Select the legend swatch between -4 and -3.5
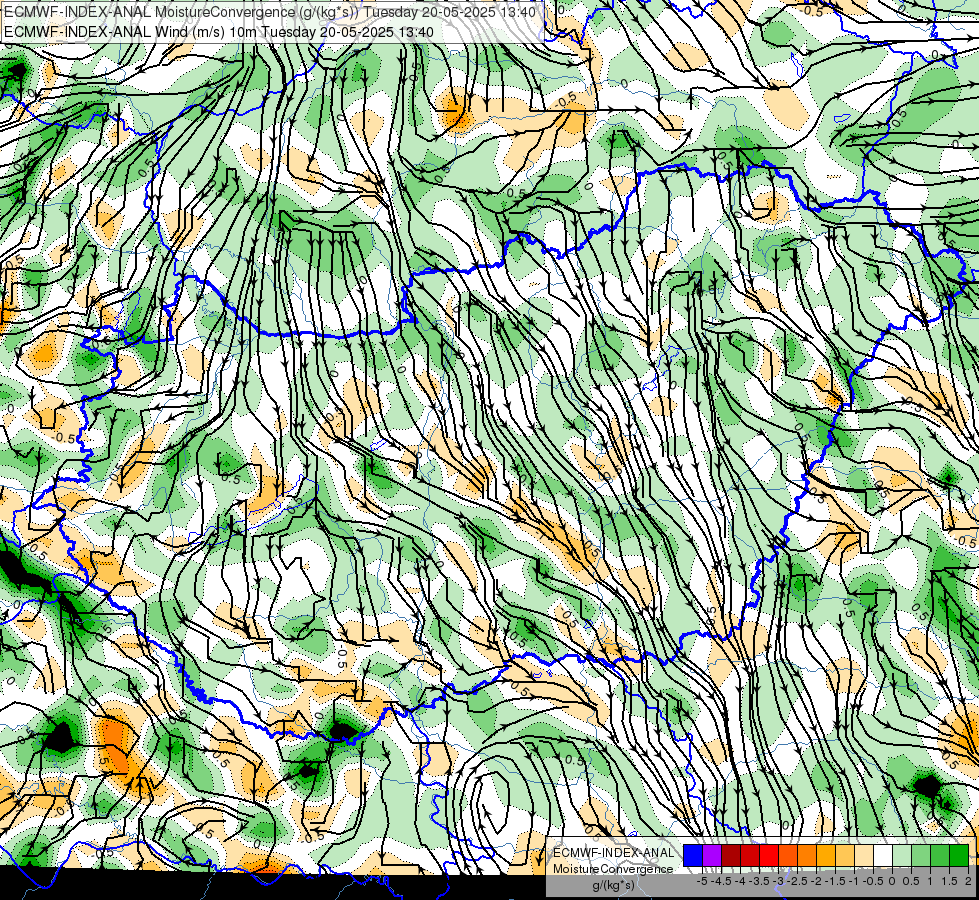979x900 pixels. click(750, 856)
